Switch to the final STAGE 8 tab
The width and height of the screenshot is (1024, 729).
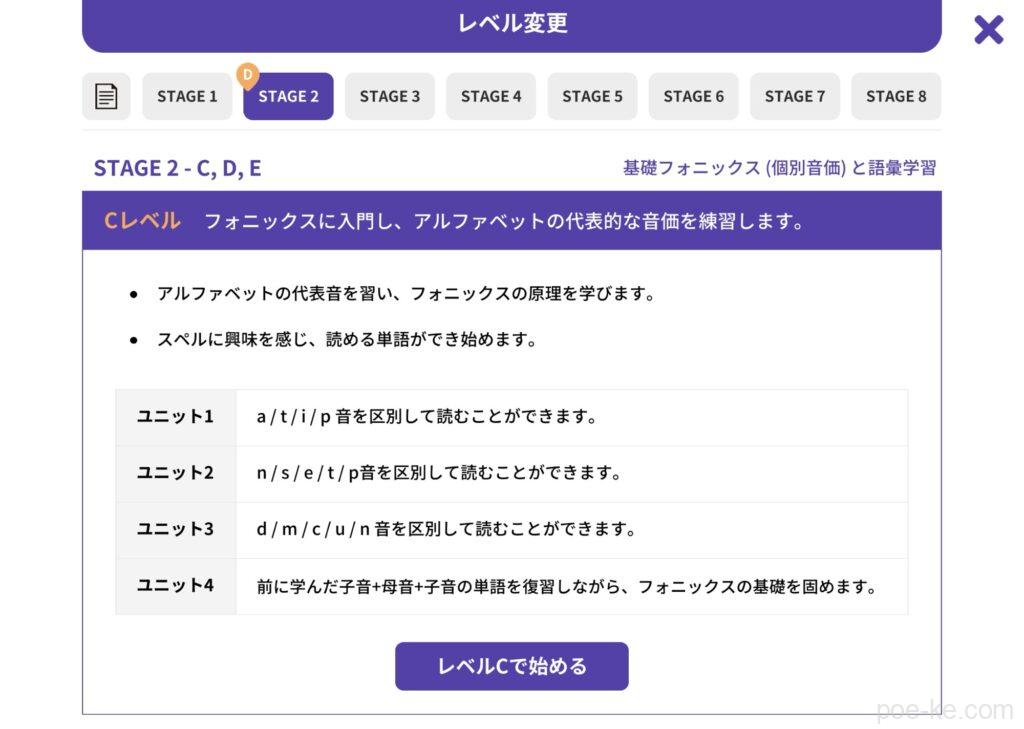tap(895, 96)
